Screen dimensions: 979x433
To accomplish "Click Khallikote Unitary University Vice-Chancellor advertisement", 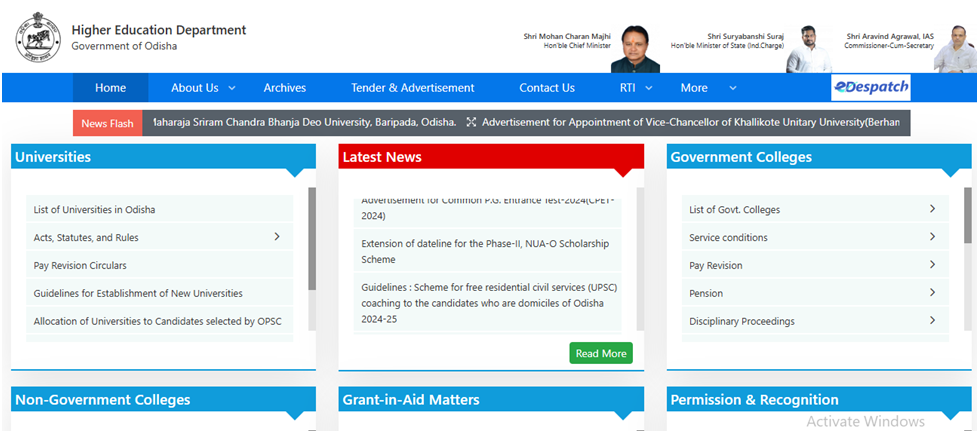I will tap(691, 122).
